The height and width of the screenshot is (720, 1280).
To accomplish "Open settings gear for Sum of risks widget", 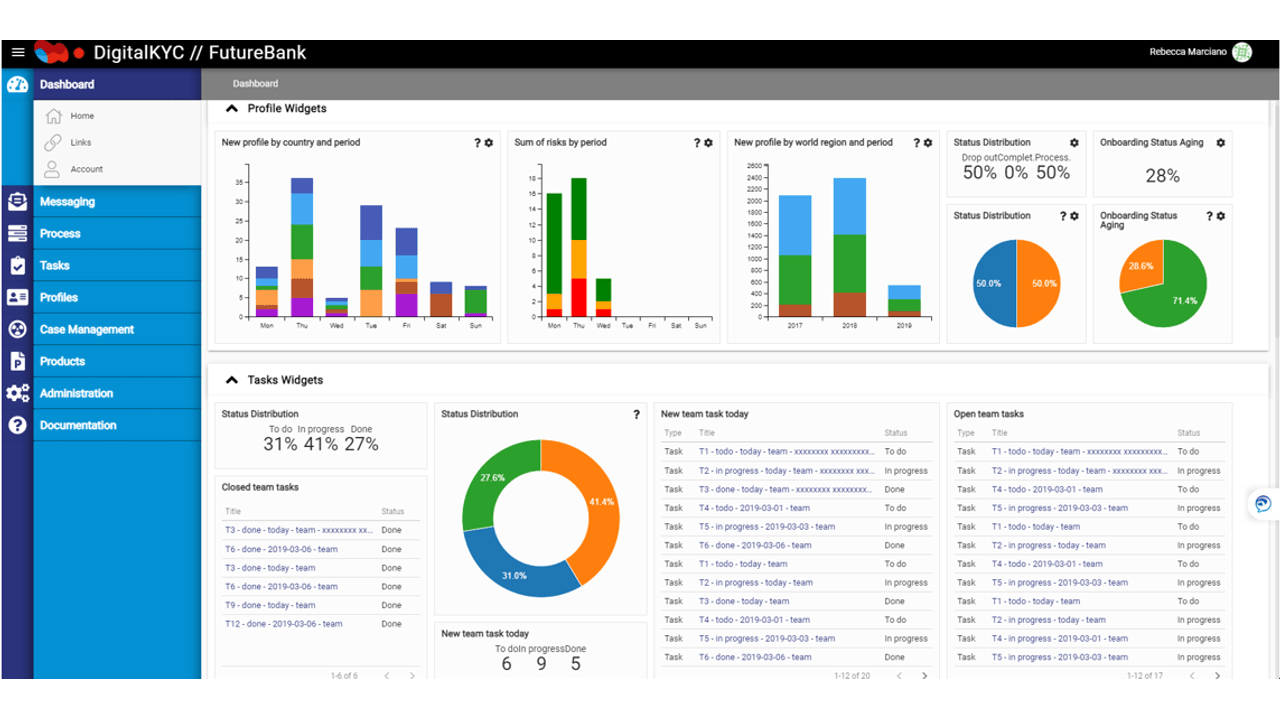I will pyautogui.click(x=708, y=143).
